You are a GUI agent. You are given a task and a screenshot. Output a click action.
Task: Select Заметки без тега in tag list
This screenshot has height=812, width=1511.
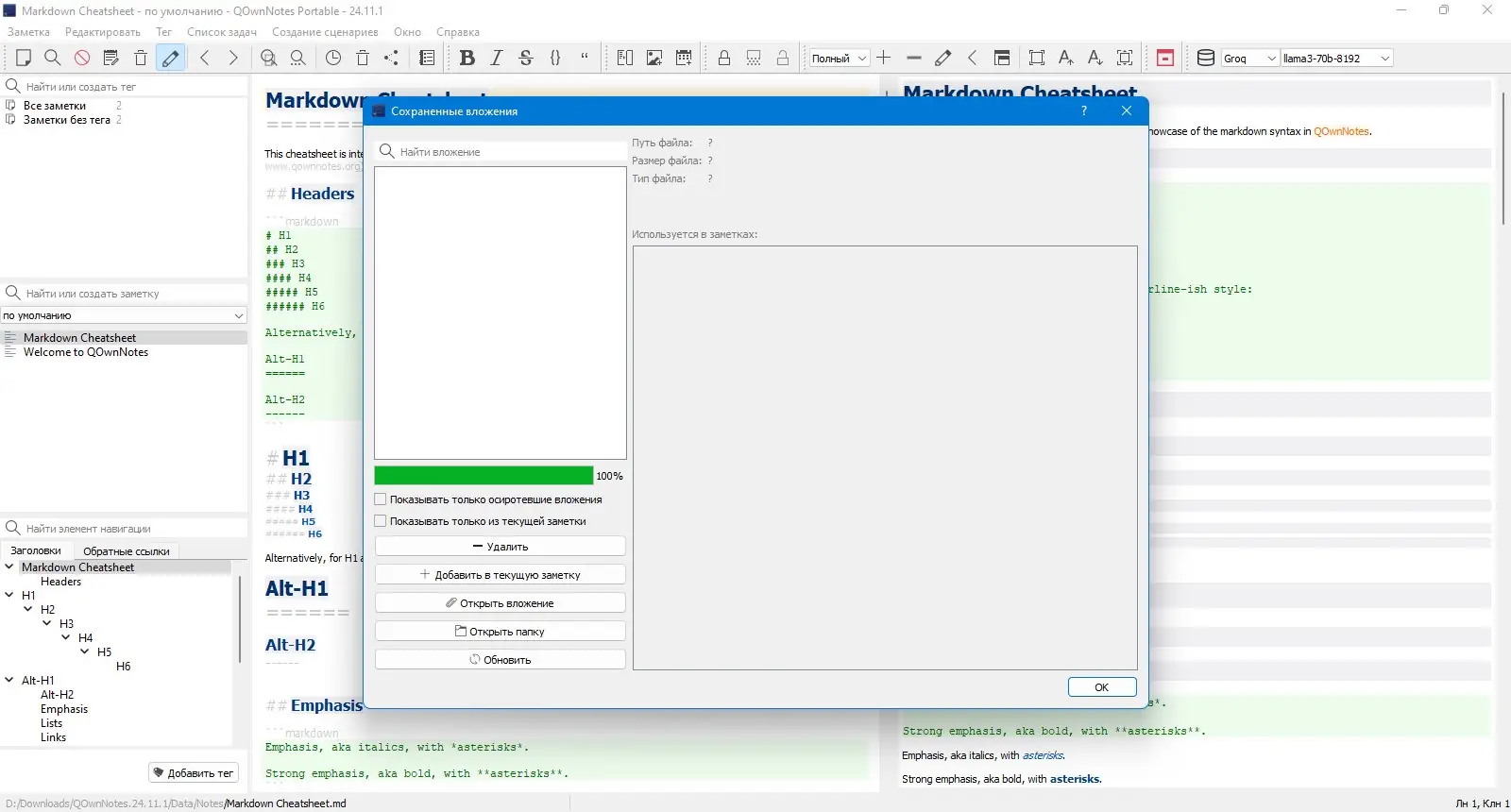67,120
